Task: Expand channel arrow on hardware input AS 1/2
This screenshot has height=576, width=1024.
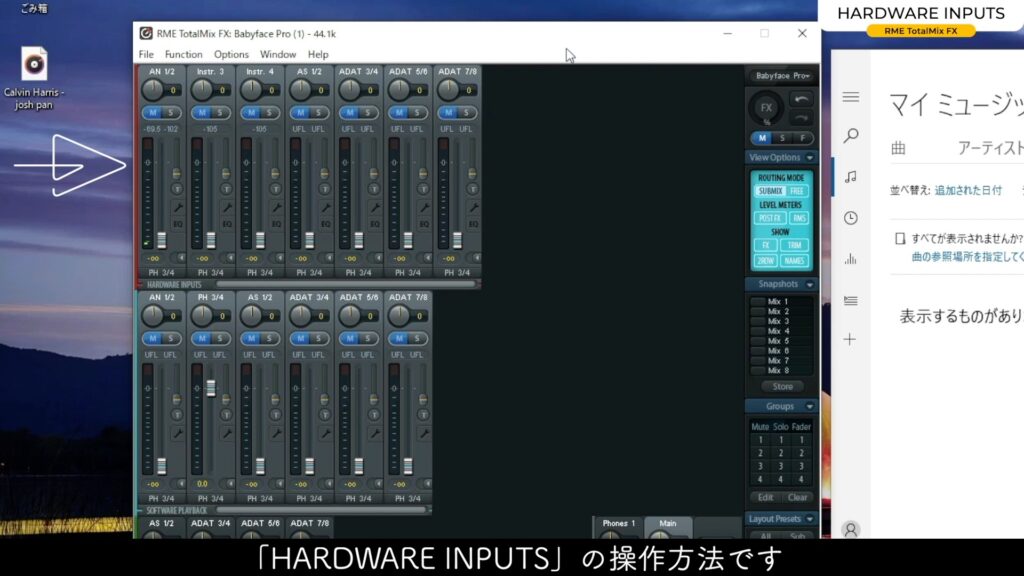Action: click(x=329, y=258)
